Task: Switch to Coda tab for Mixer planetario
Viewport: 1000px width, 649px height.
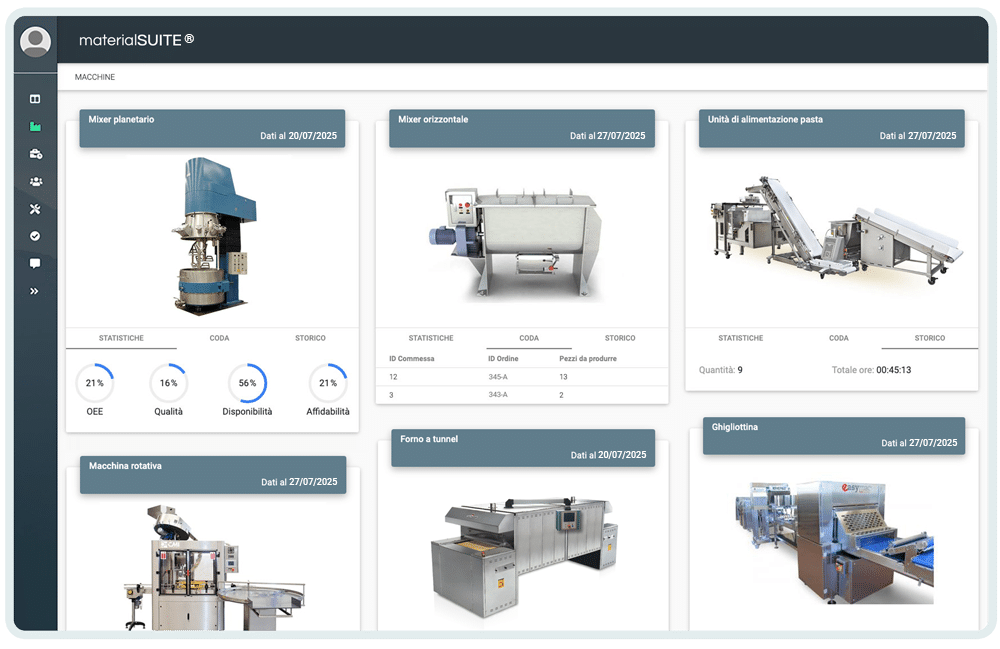Action: click(219, 338)
